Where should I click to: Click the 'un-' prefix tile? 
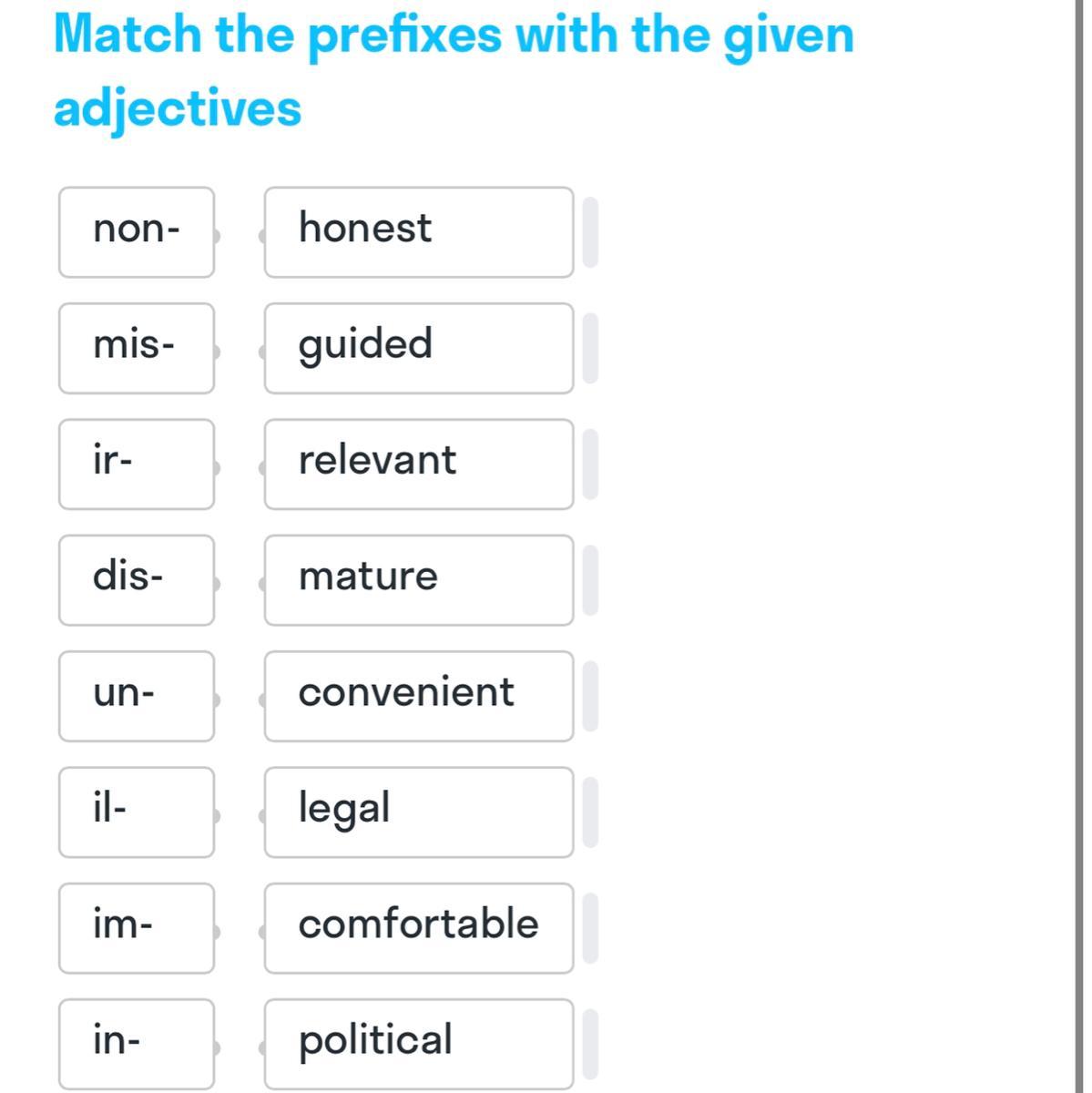click(137, 696)
